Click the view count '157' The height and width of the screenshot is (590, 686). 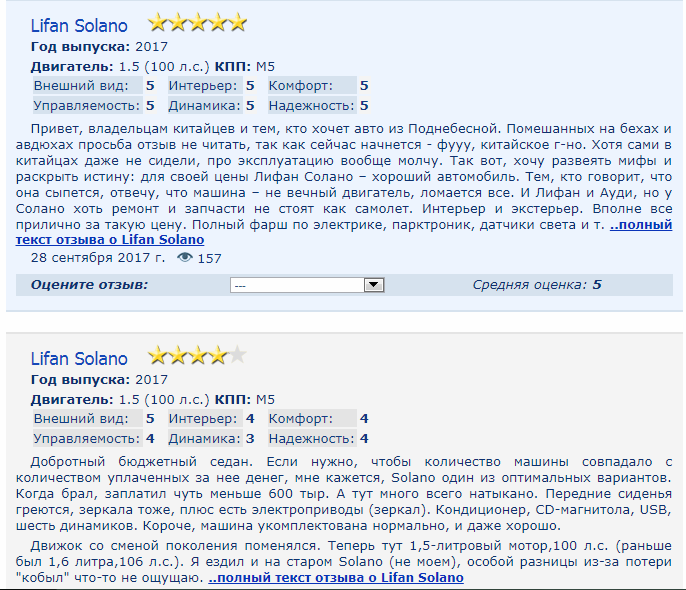click(210, 258)
